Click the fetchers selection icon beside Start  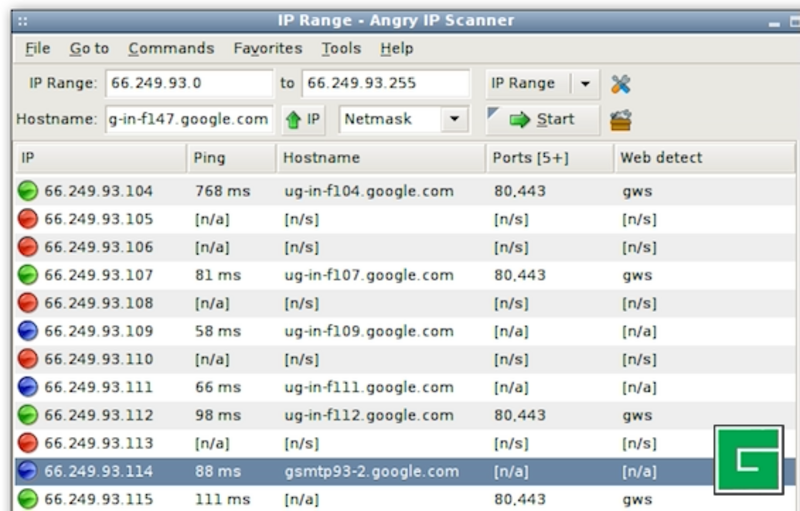click(x=620, y=120)
